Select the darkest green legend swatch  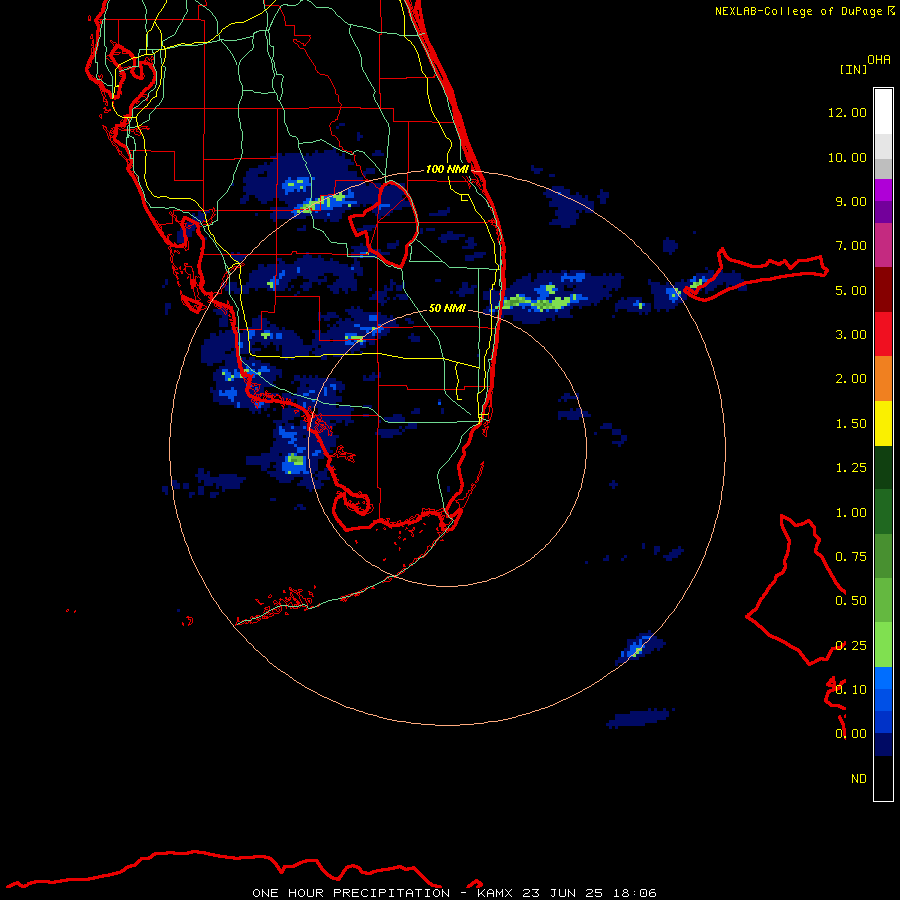tap(883, 468)
